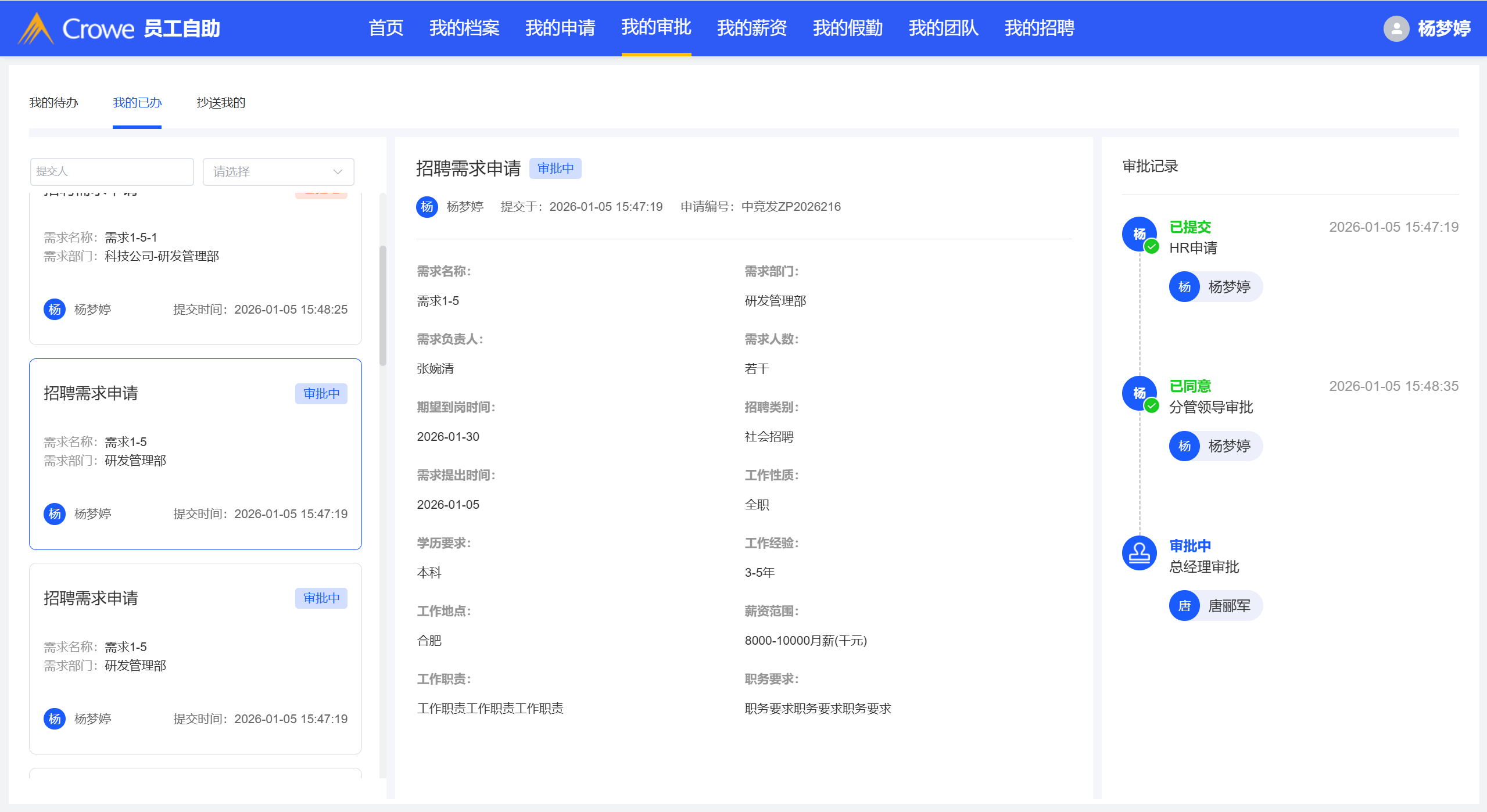Viewport: 1487px width, 812px height.
Task: Click 杨 avatar next to 已同意 step
Action: (x=1139, y=393)
